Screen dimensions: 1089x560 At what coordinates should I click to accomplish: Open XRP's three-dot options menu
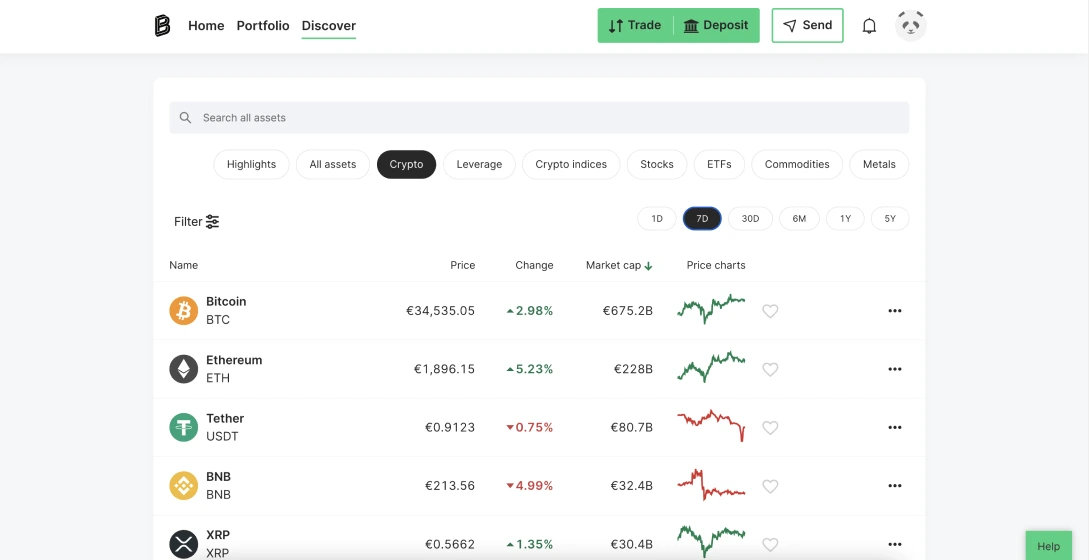895,544
